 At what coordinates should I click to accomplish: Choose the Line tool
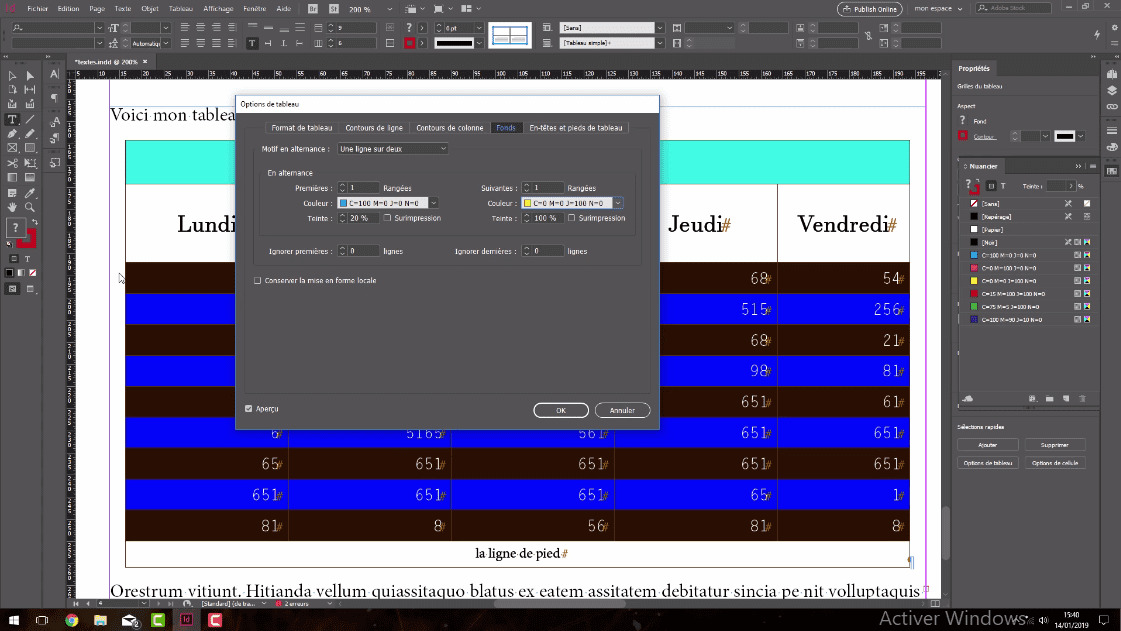(30, 119)
